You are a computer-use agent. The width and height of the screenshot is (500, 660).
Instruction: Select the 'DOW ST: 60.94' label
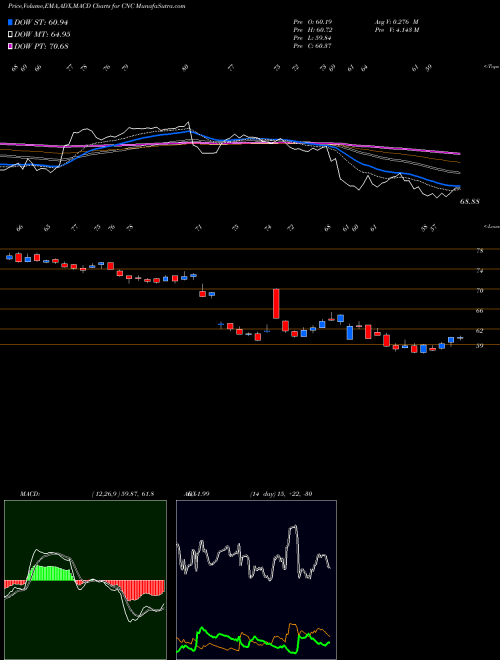click(x=41, y=22)
